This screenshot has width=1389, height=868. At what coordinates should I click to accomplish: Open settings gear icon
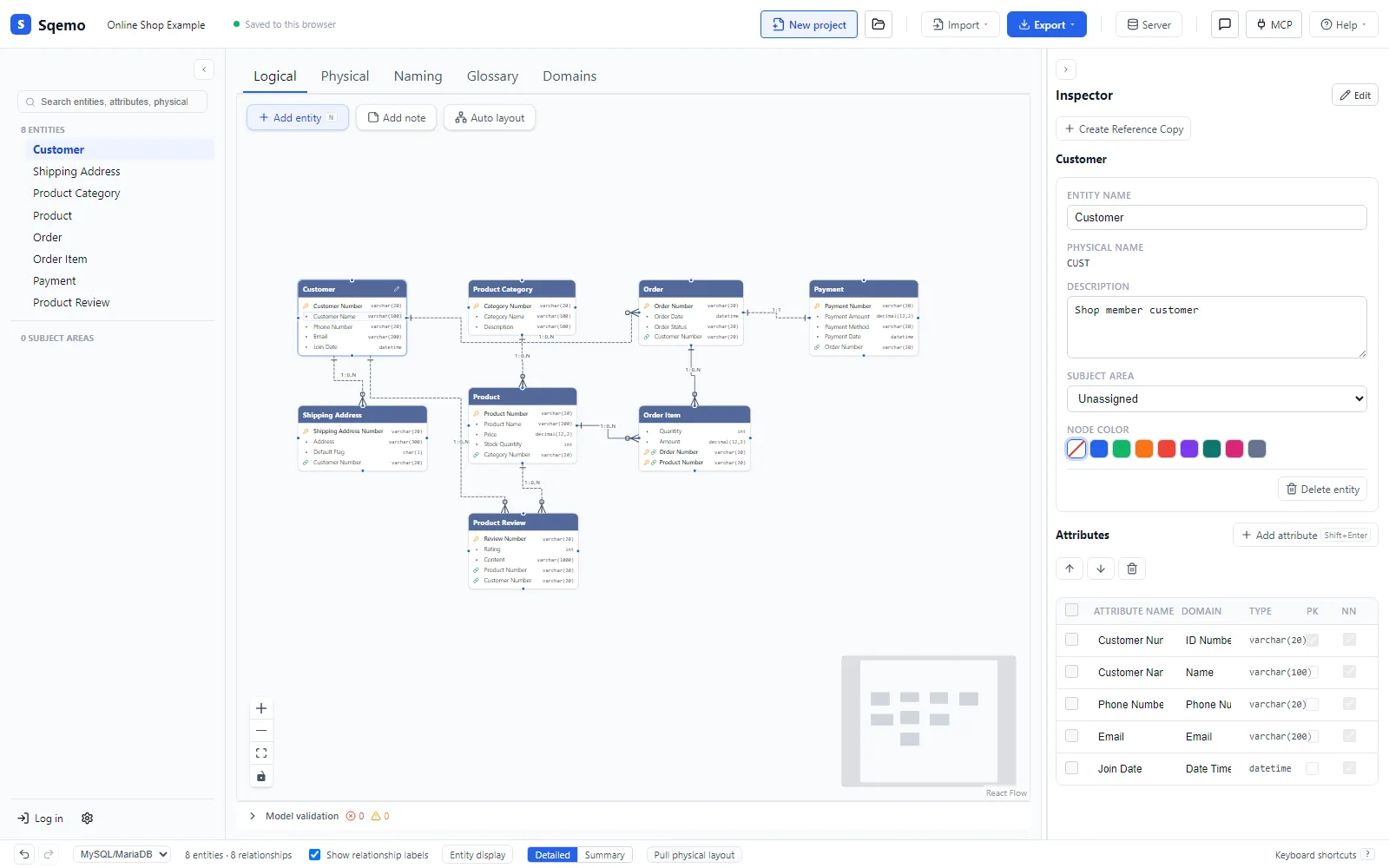[87, 818]
